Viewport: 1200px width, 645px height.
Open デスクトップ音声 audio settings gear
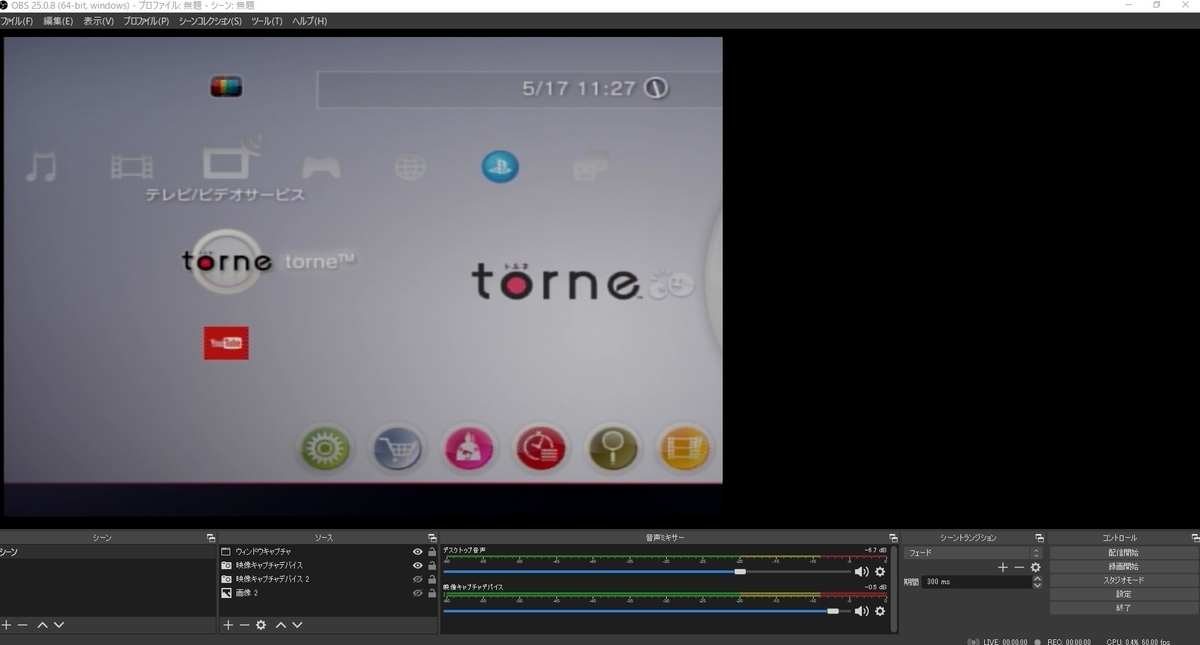[880, 572]
